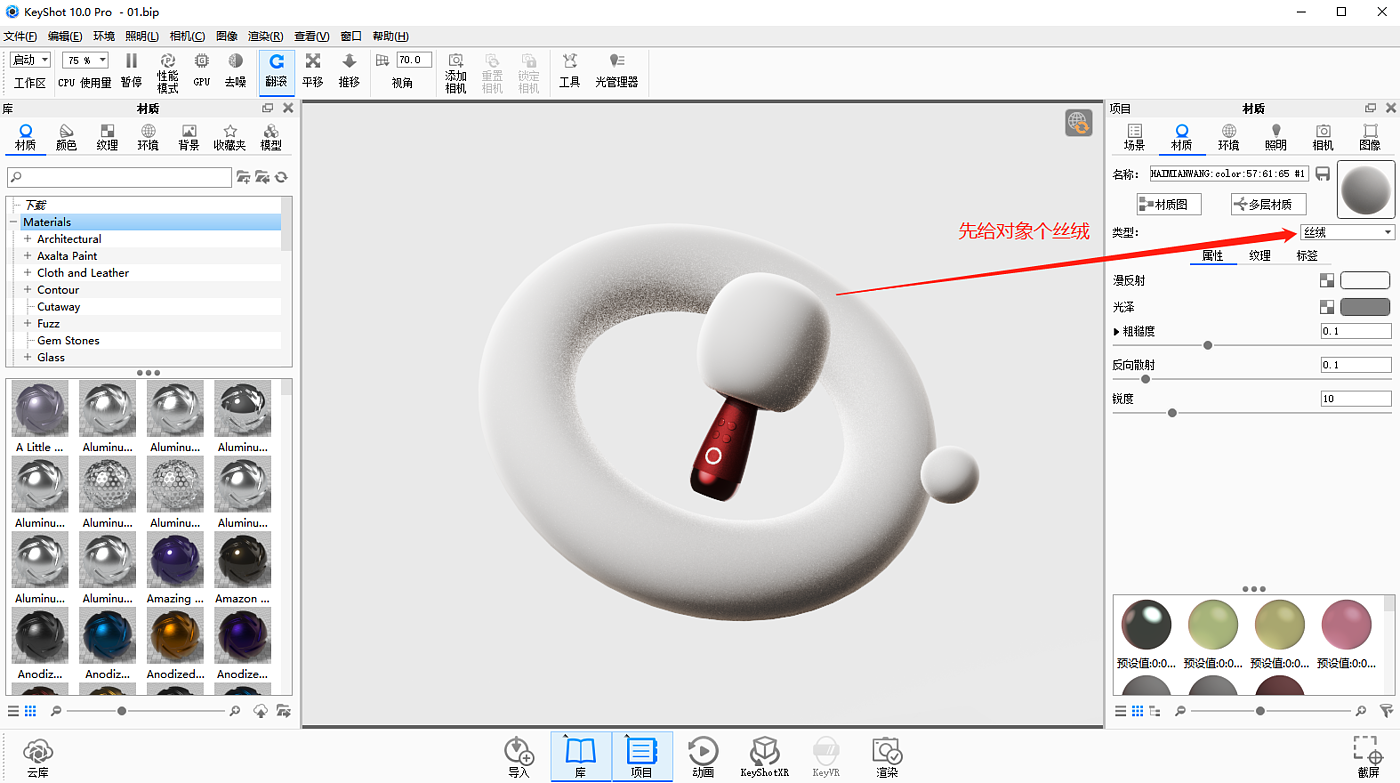
Task: Click the library material search field
Action: [x=120, y=177]
